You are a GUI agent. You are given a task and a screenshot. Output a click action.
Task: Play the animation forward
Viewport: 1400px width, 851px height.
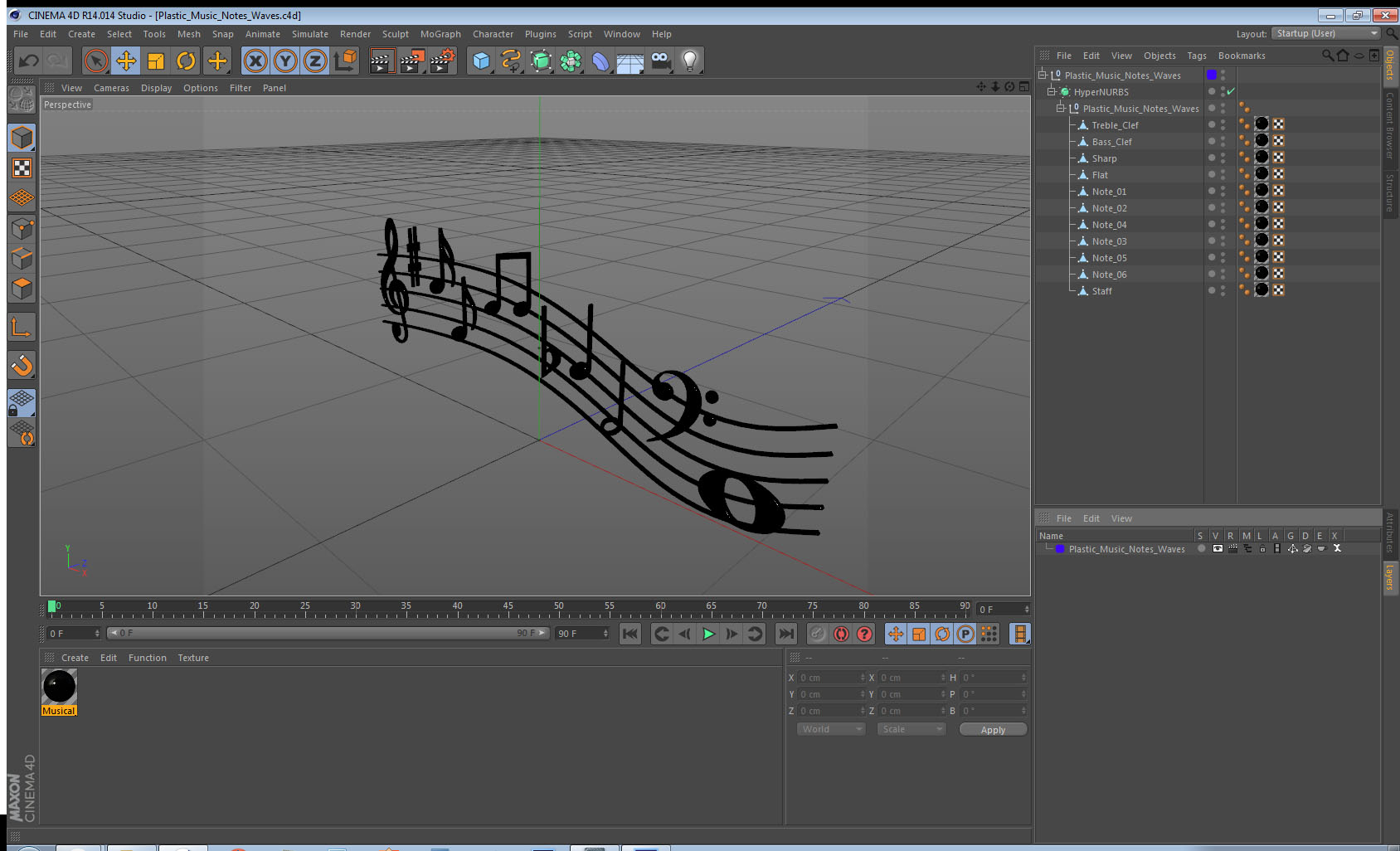[x=708, y=634]
